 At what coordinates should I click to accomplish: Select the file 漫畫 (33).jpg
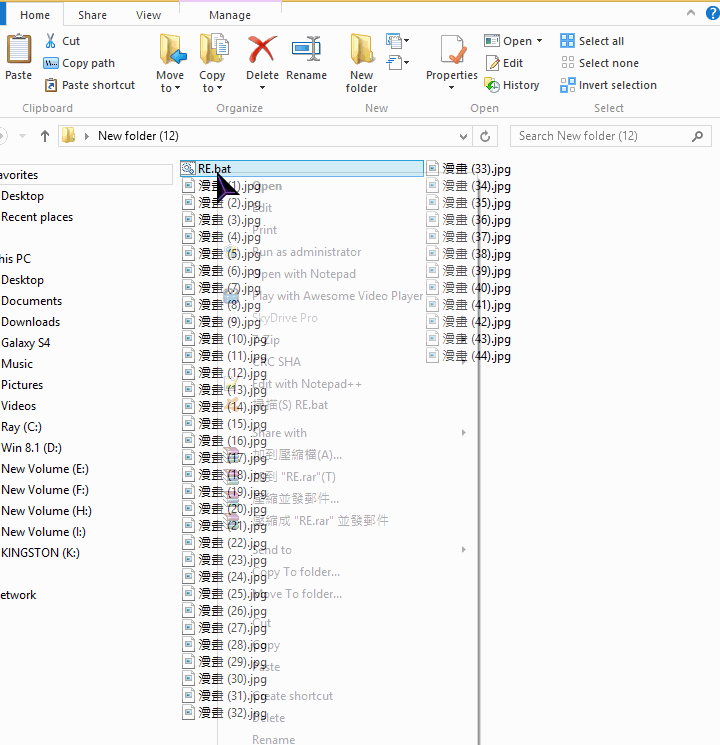point(477,169)
